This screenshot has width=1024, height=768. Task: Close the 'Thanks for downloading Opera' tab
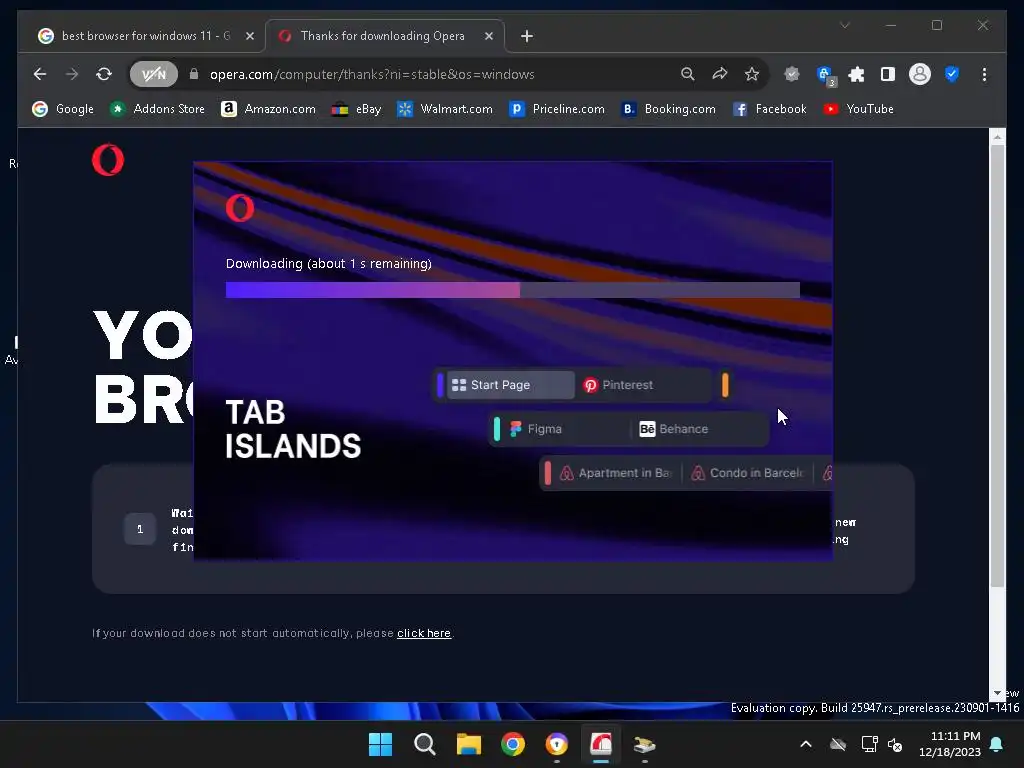pos(488,36)
